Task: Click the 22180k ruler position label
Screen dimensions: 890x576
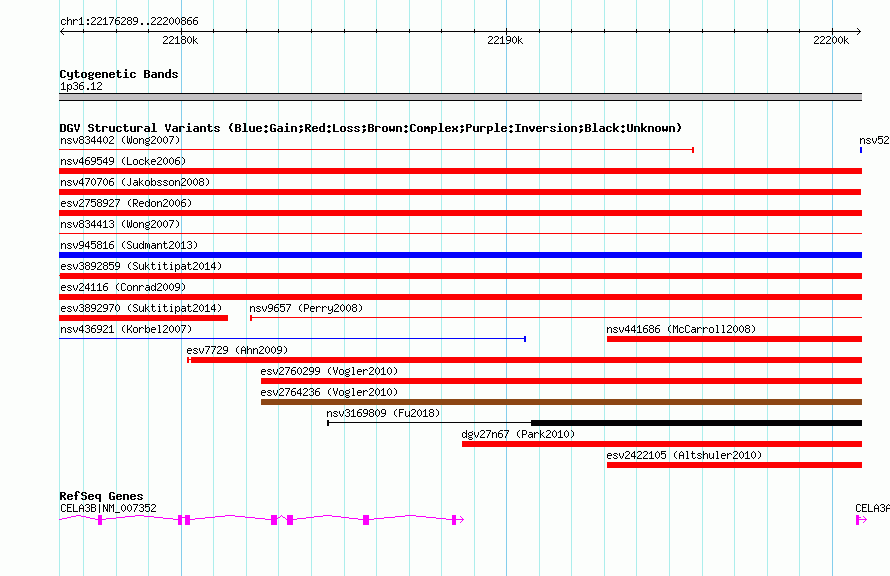Action: click(180, 40)
